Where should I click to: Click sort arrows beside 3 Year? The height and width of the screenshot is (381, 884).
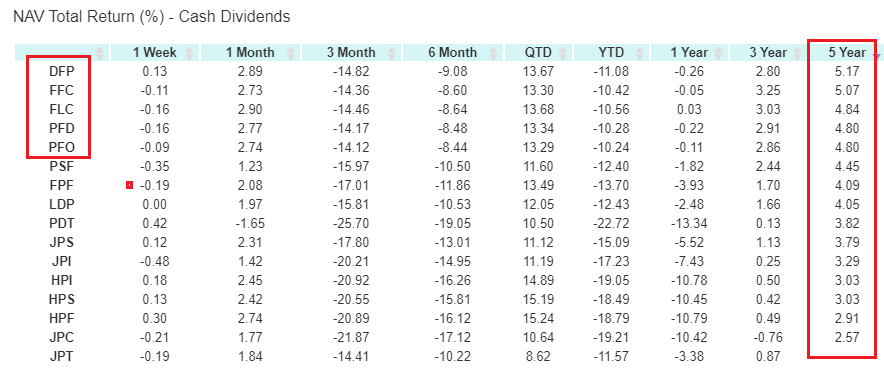(797, 53)
